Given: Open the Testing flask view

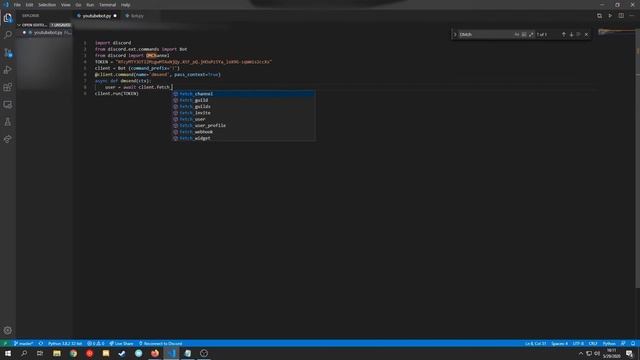Looking at the screenshot, I should pos(8,122).
